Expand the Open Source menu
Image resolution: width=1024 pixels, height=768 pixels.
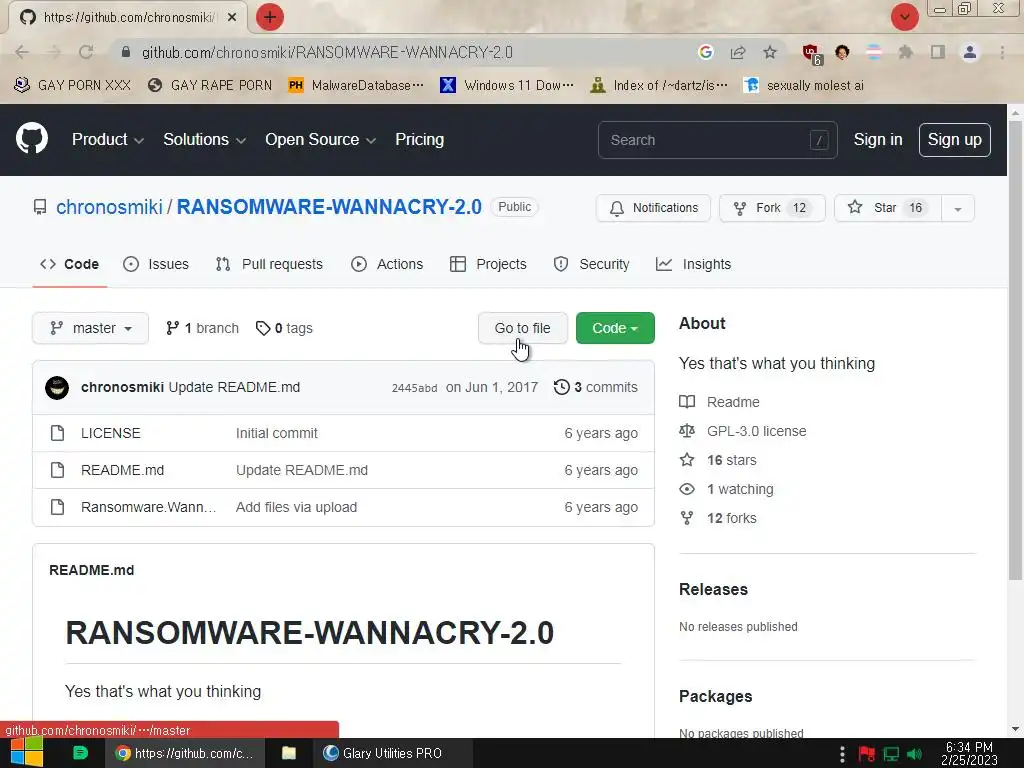320,139
